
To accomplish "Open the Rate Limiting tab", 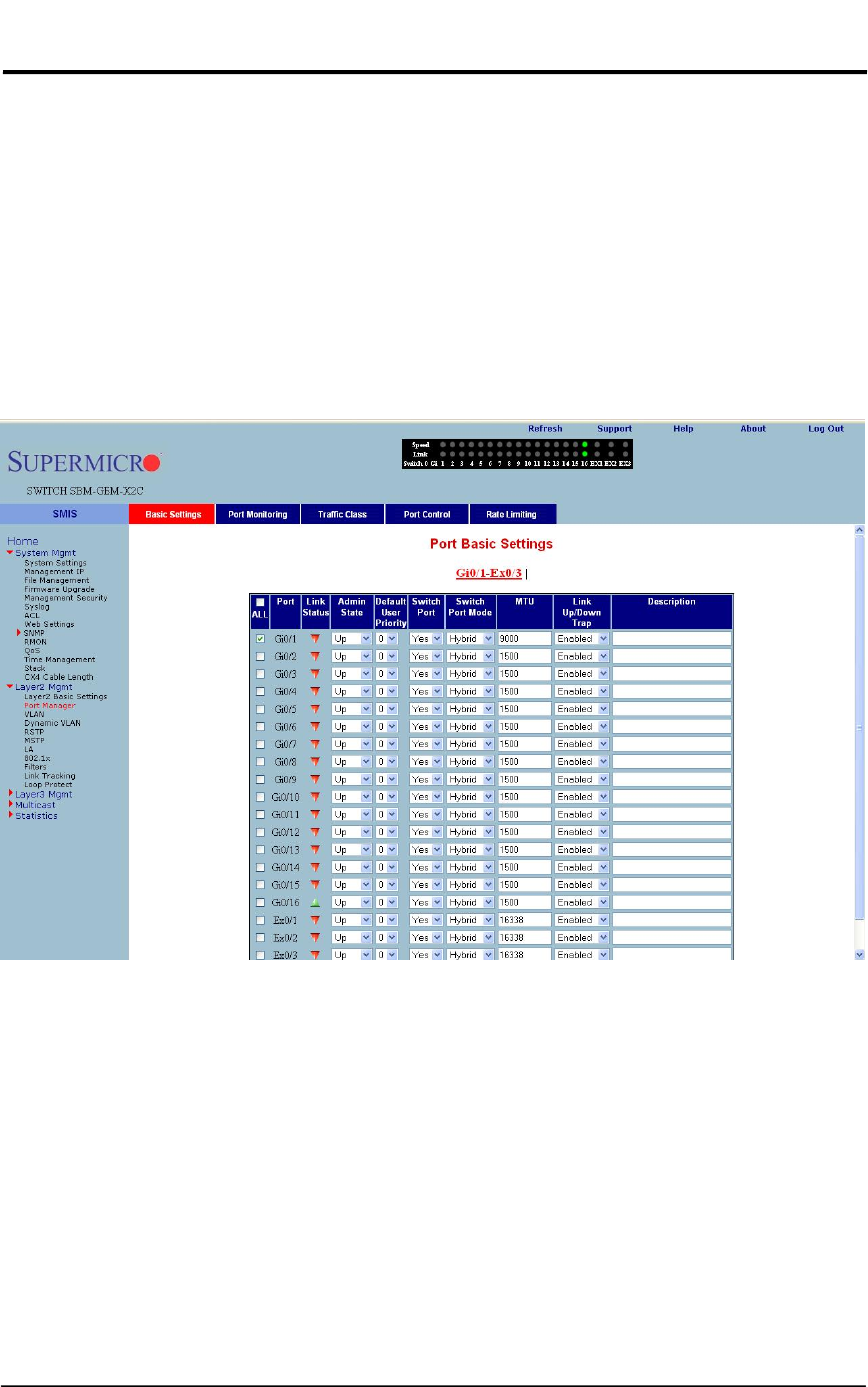I will click(x=511, y=515).
